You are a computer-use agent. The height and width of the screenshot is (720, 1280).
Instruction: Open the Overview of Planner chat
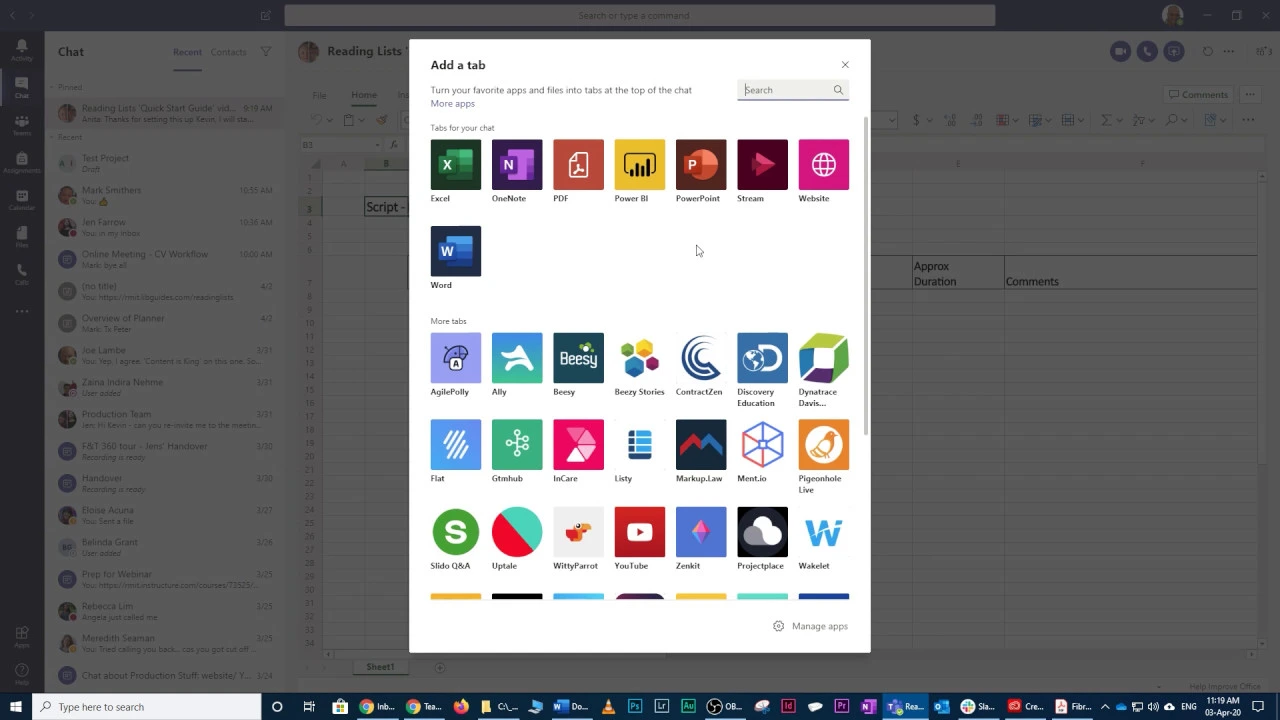(165, 323)
